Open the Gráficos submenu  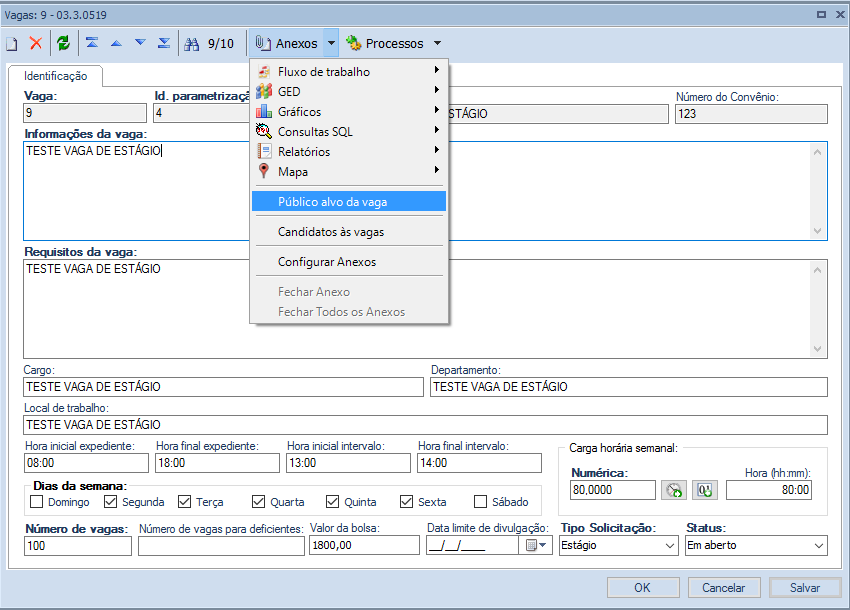click(x=350, y=112)
